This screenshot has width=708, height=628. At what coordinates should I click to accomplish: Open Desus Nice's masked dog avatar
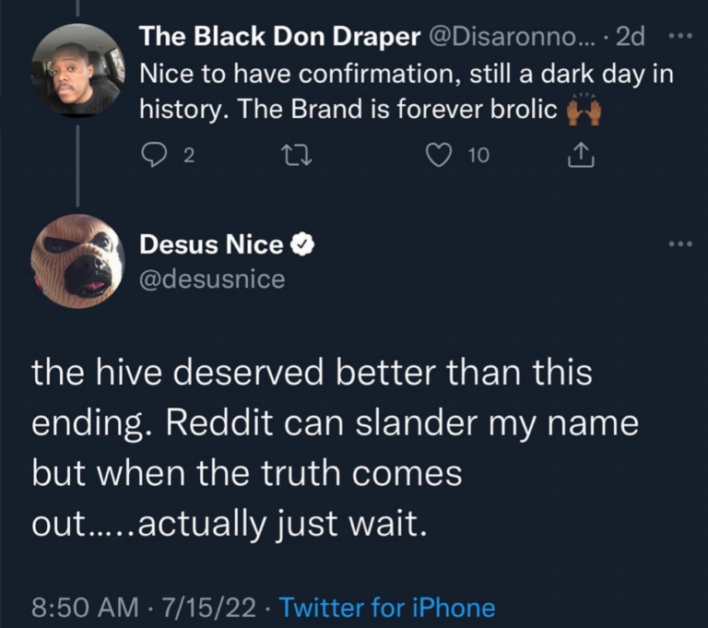click(x=78, y=261)
